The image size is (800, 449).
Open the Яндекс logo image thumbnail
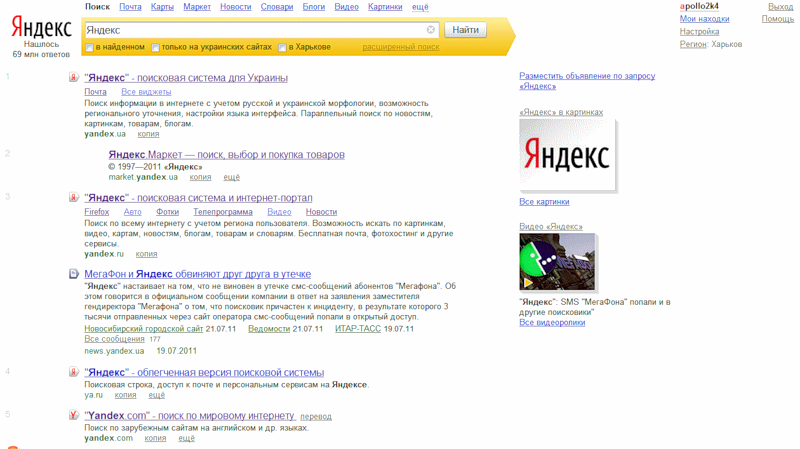tap(567, 155)
